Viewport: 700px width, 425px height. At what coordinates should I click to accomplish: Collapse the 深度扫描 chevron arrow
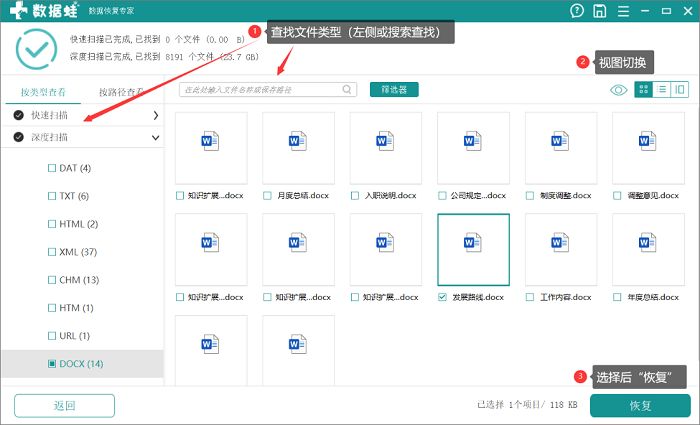point(155,138)
